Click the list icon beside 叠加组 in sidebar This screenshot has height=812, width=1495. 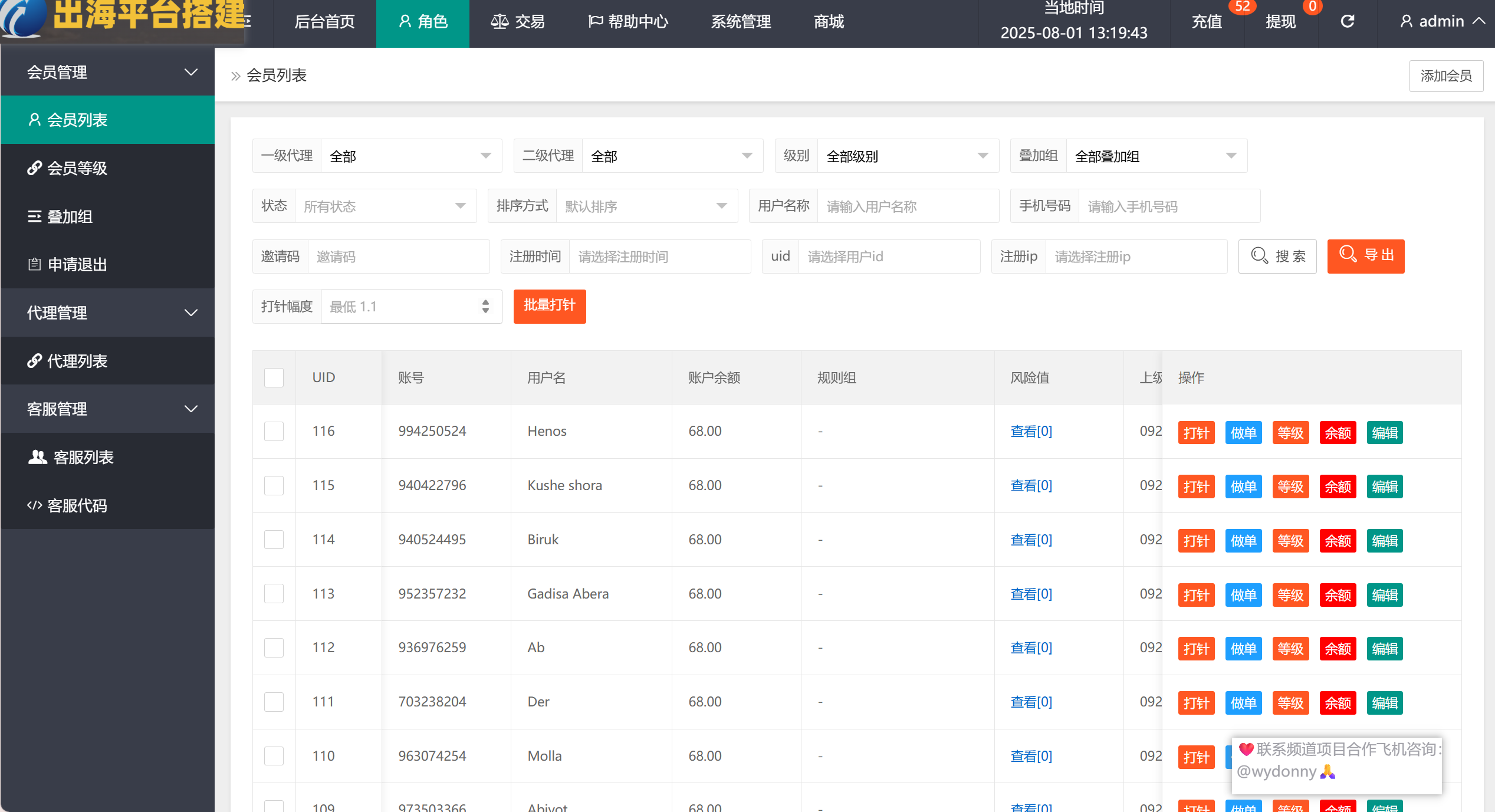coord(34,216)
